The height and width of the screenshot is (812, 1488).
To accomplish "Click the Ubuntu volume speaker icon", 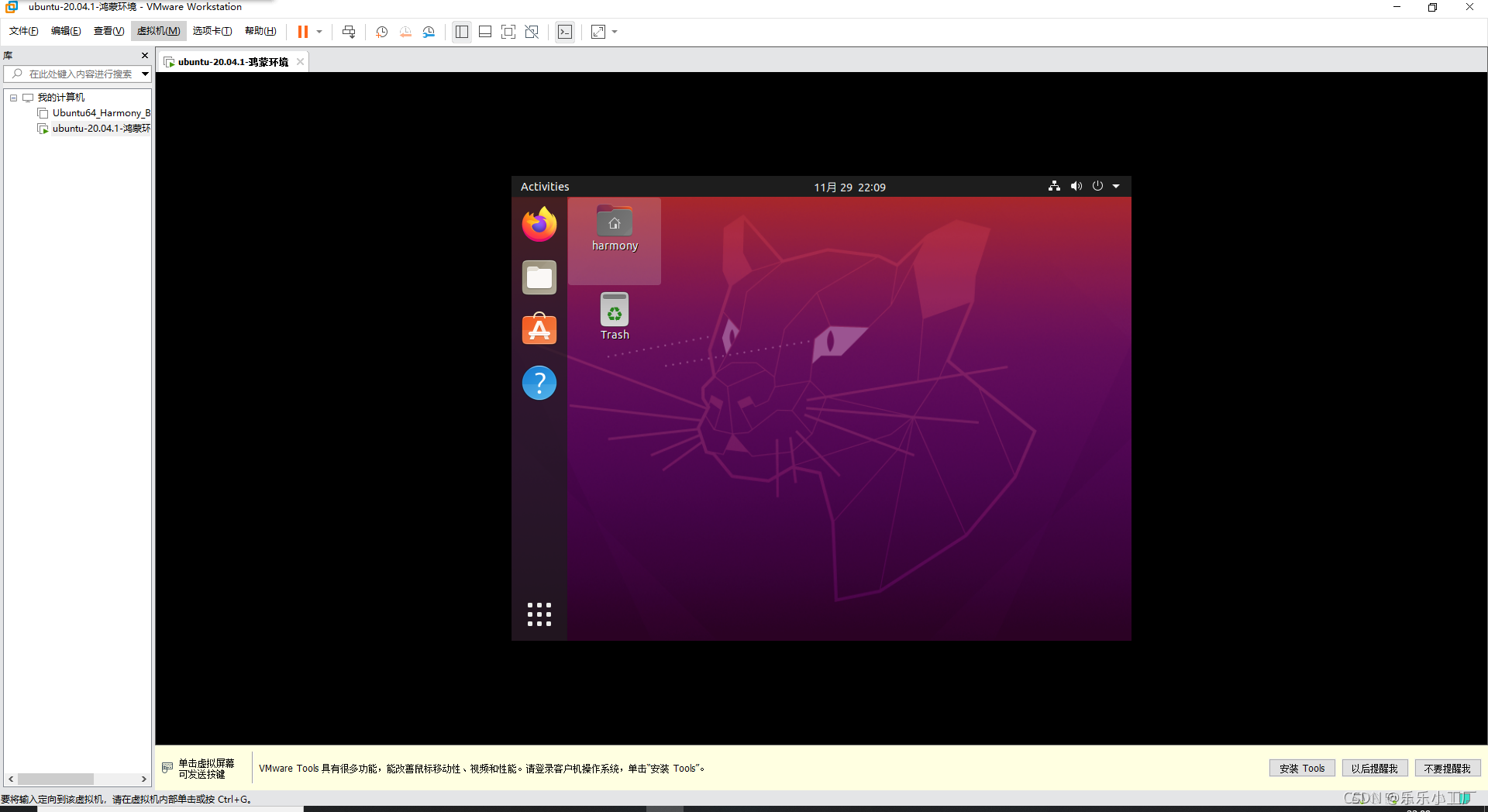I will coord(1076,186).
